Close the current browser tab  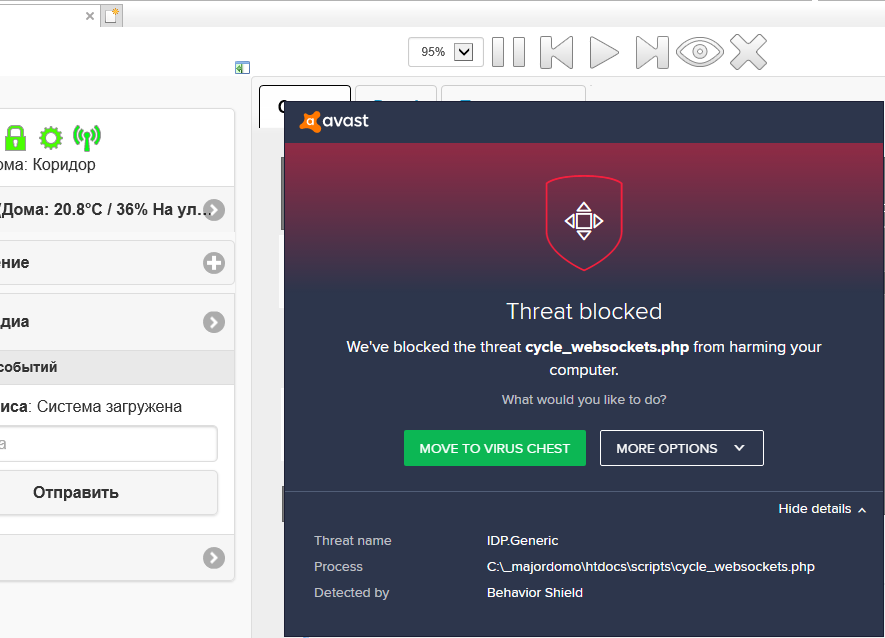(90, 16)
